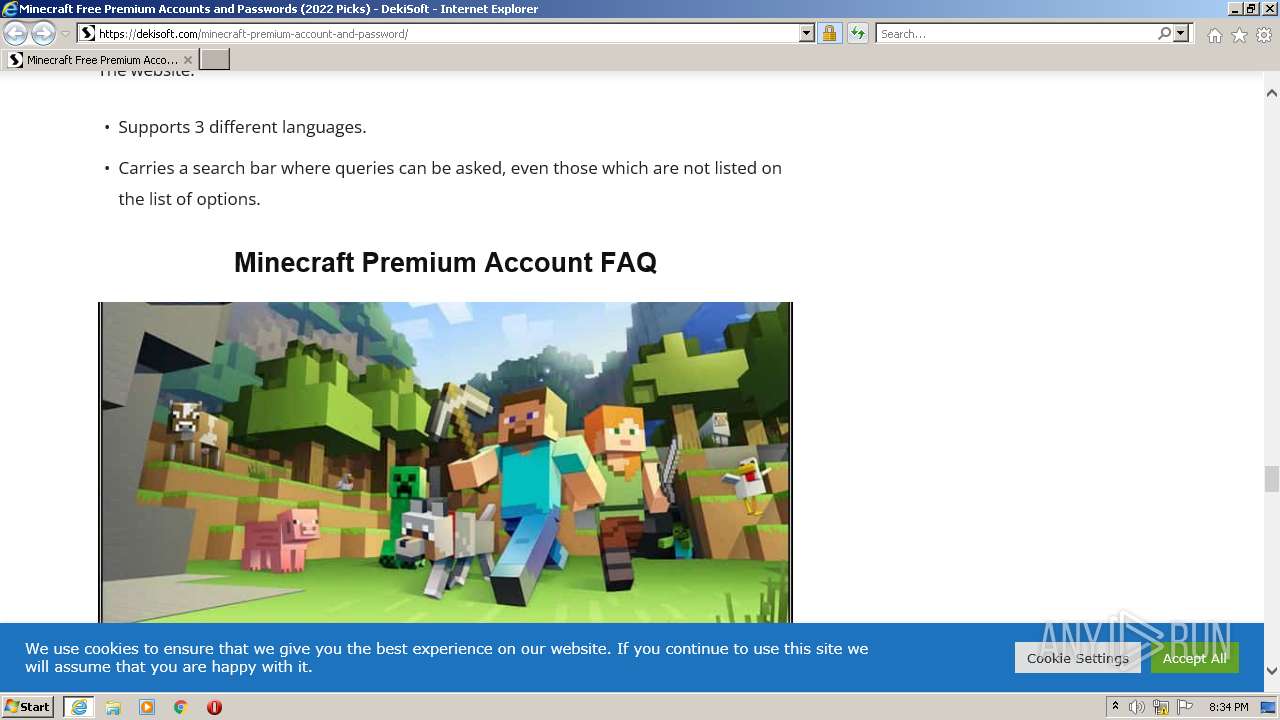The image size is (1280, 720).
Task: Open the security lock report icon
Action: [829, 34]
